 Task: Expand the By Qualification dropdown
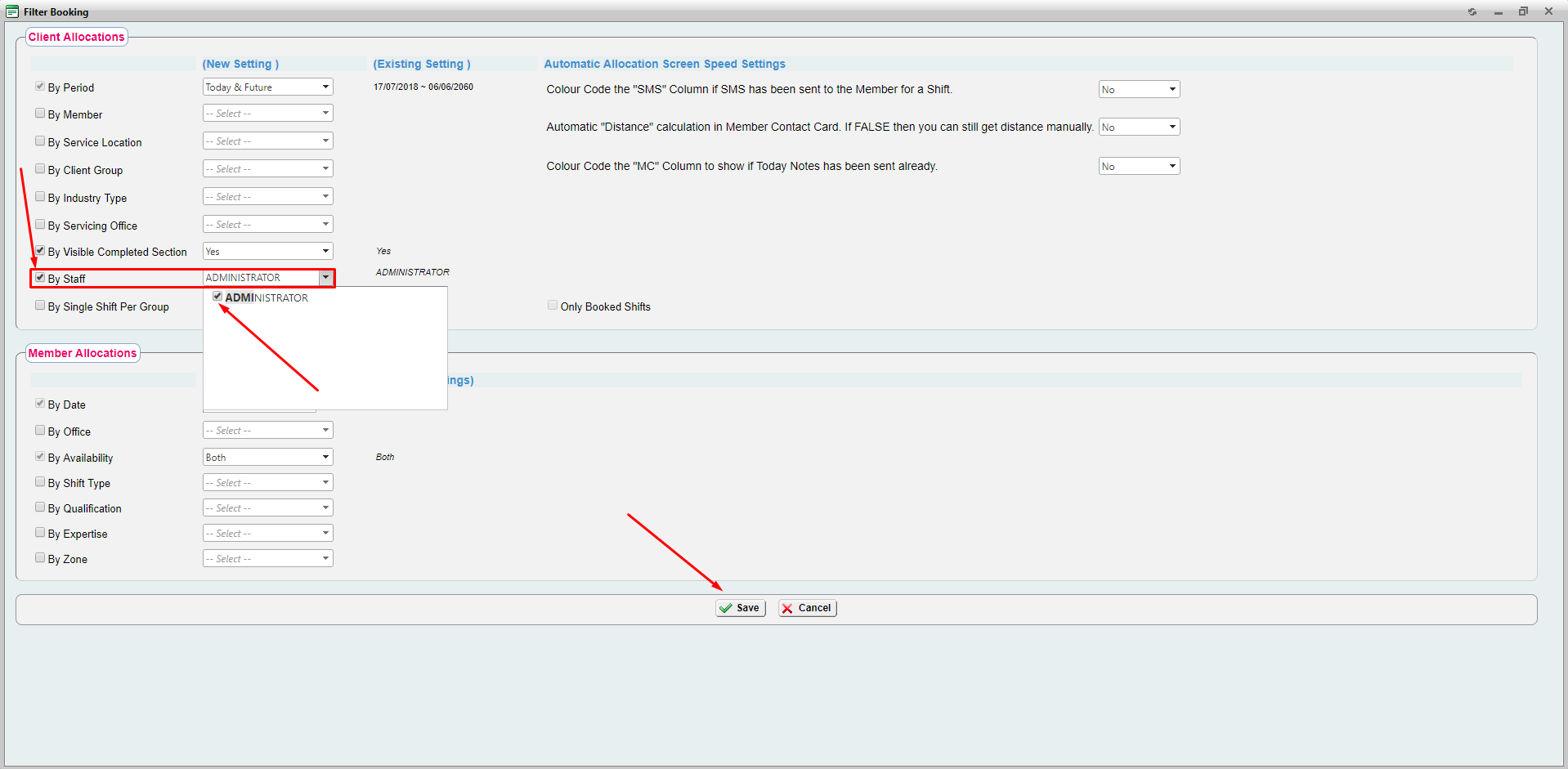coord(268,507)
